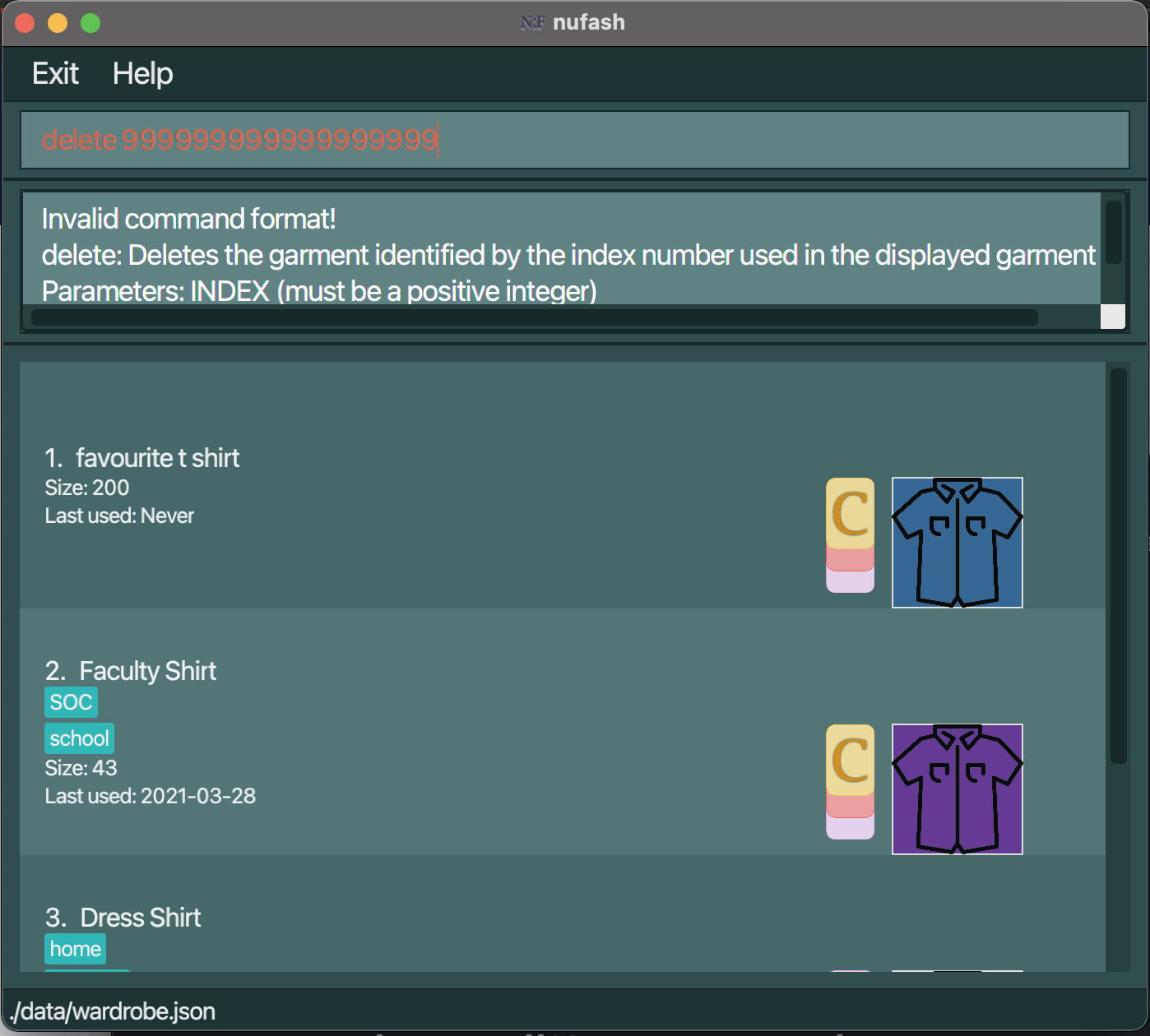The height and width of the screenshot is (1036, 1150).
Task: Click the 'Size: 200' text
Action: (x=87, y=488)
